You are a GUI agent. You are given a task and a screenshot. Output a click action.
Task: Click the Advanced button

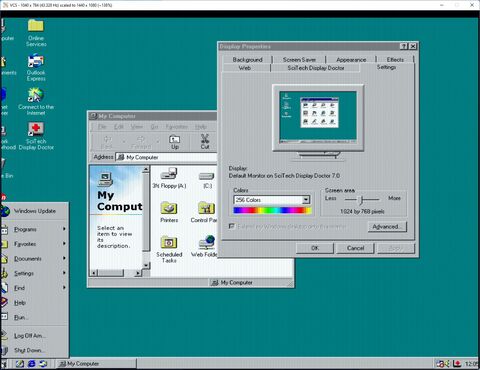pos(387,227)
